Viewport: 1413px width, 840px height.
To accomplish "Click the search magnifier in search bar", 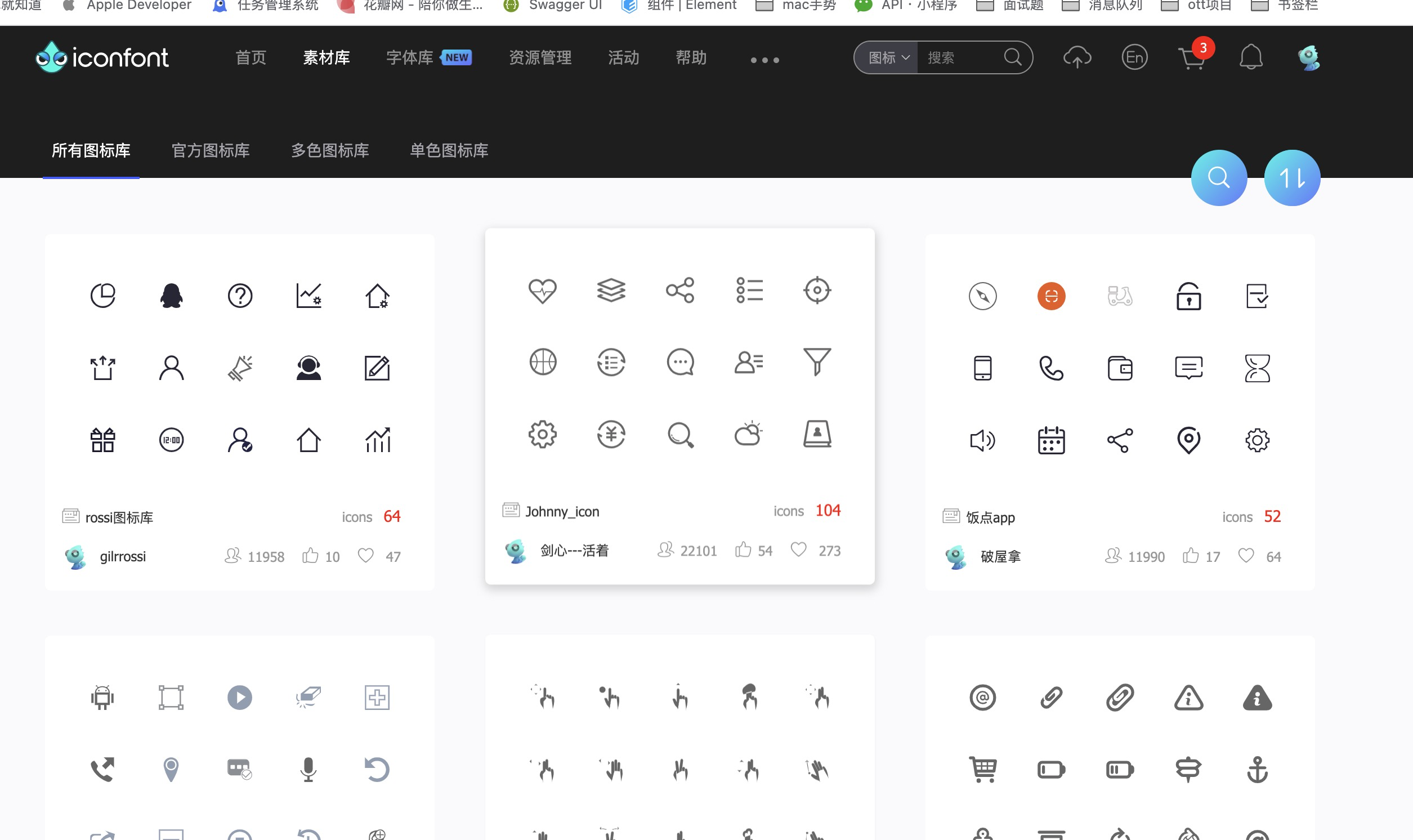I will point(1013,57).
